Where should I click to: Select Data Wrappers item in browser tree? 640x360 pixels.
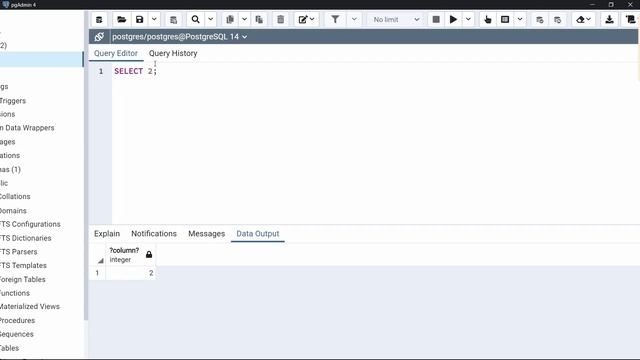click(x=27, y=128)
